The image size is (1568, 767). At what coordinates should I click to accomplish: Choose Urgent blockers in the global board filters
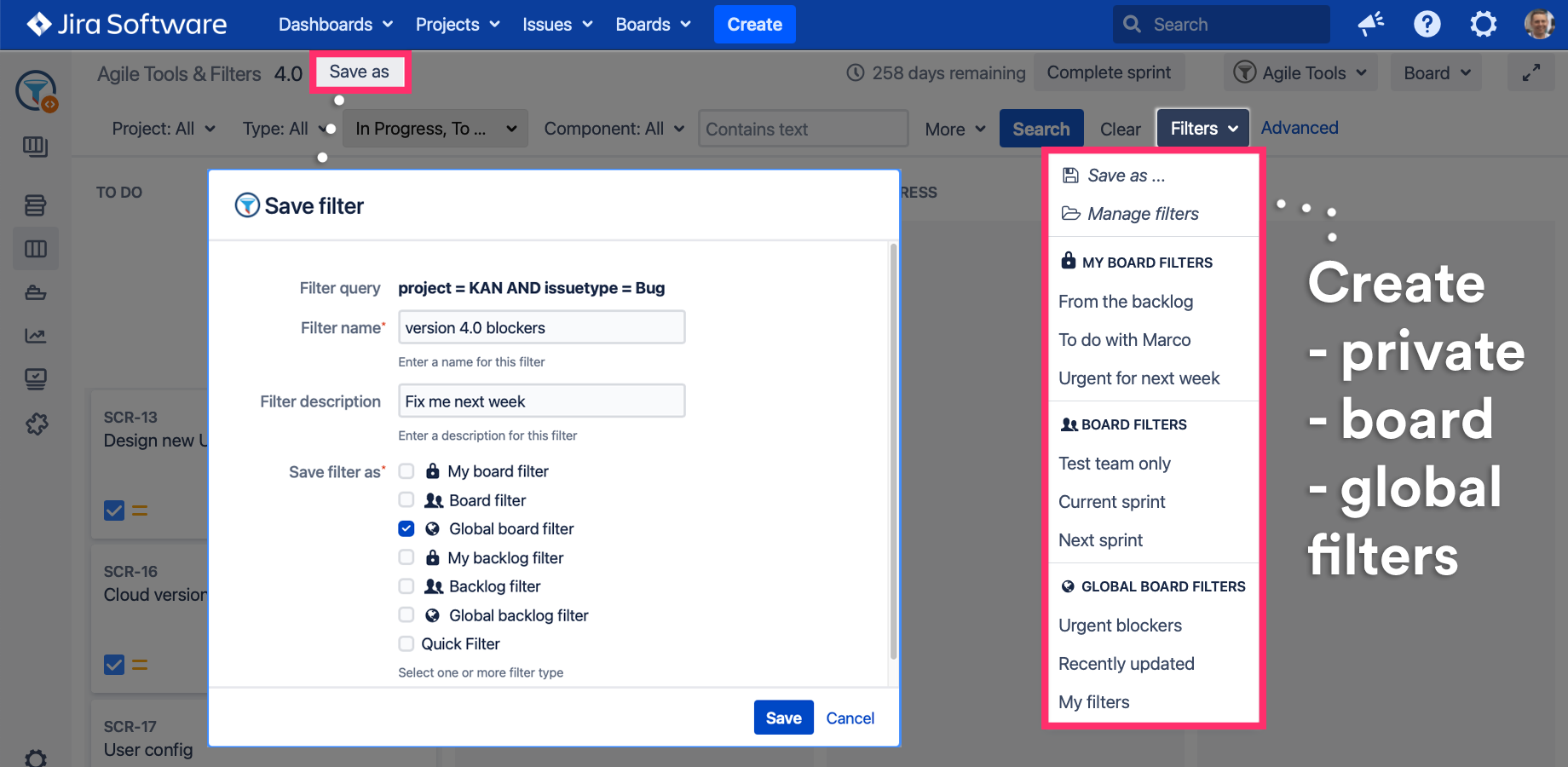[x=1120, y=626]
